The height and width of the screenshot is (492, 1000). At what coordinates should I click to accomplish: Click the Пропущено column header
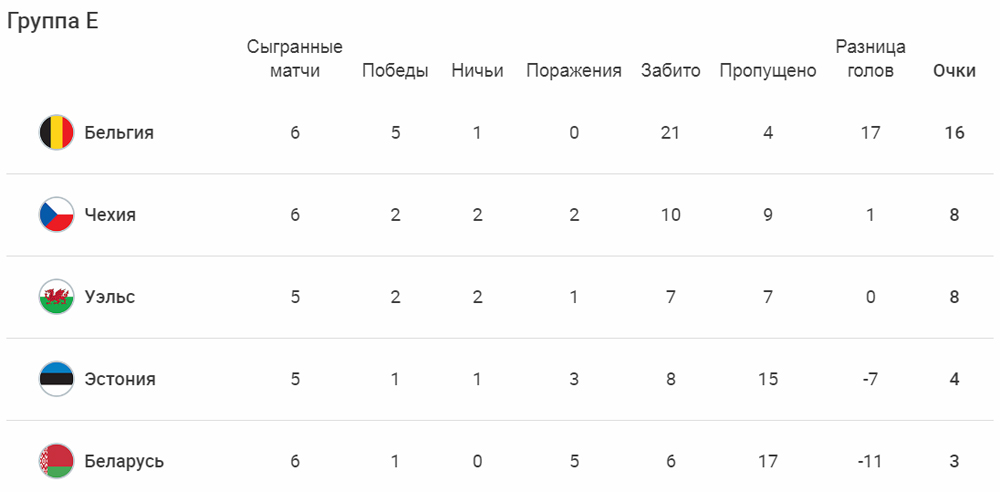[x=768, y=71]
